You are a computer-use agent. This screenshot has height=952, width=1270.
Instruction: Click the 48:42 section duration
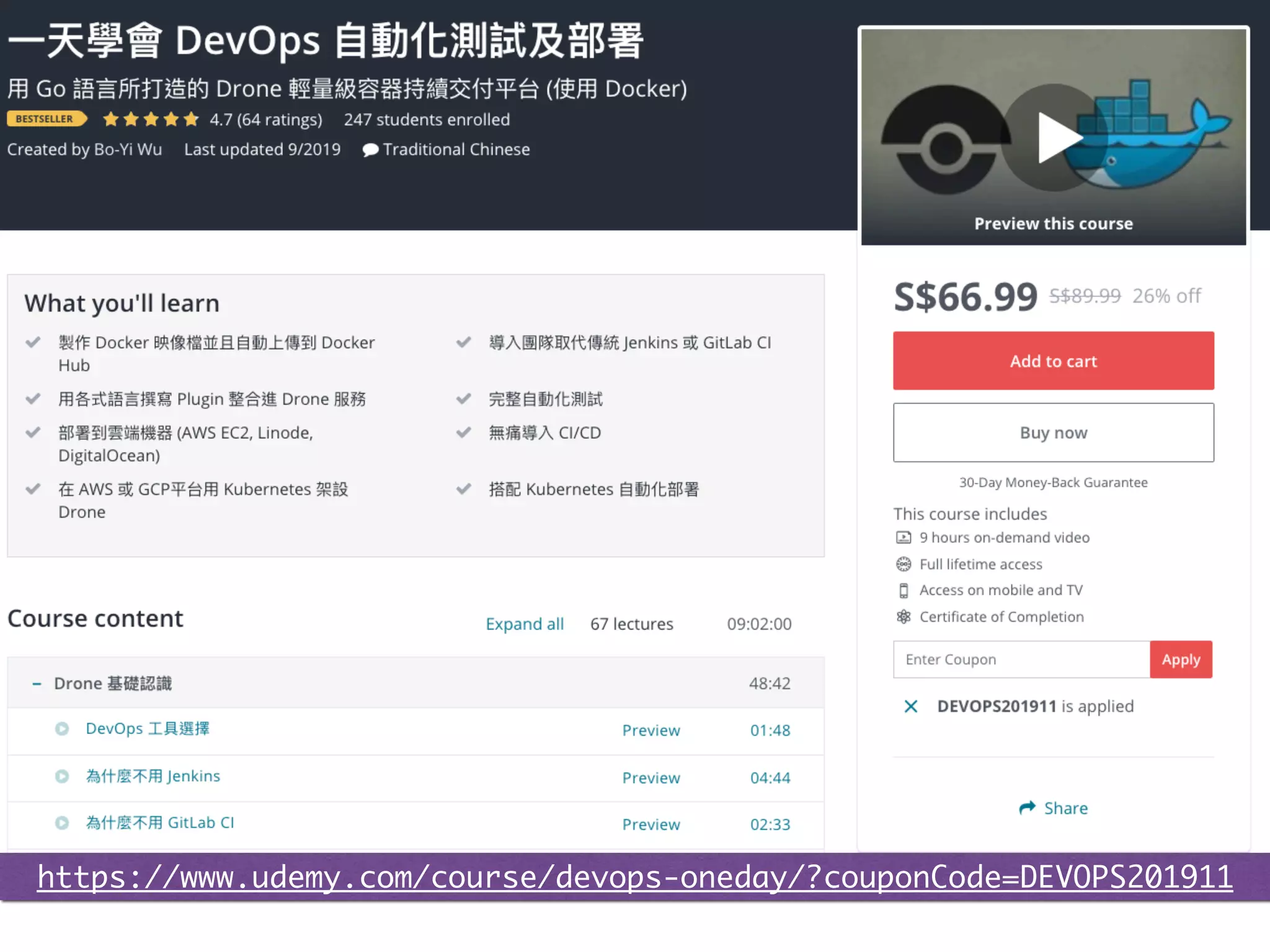tap(770, 684)
